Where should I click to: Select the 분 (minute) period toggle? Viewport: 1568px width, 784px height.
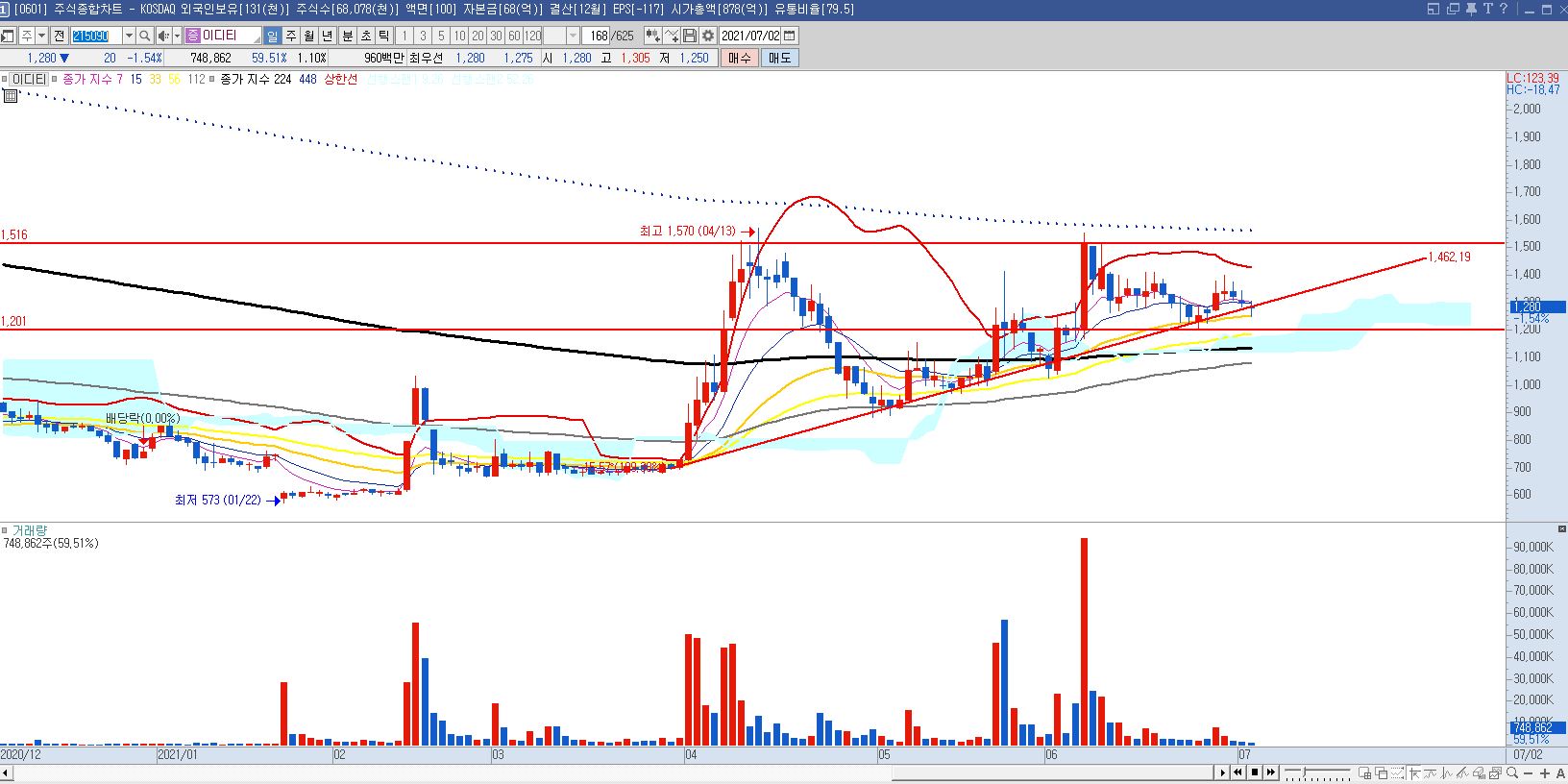348,36
